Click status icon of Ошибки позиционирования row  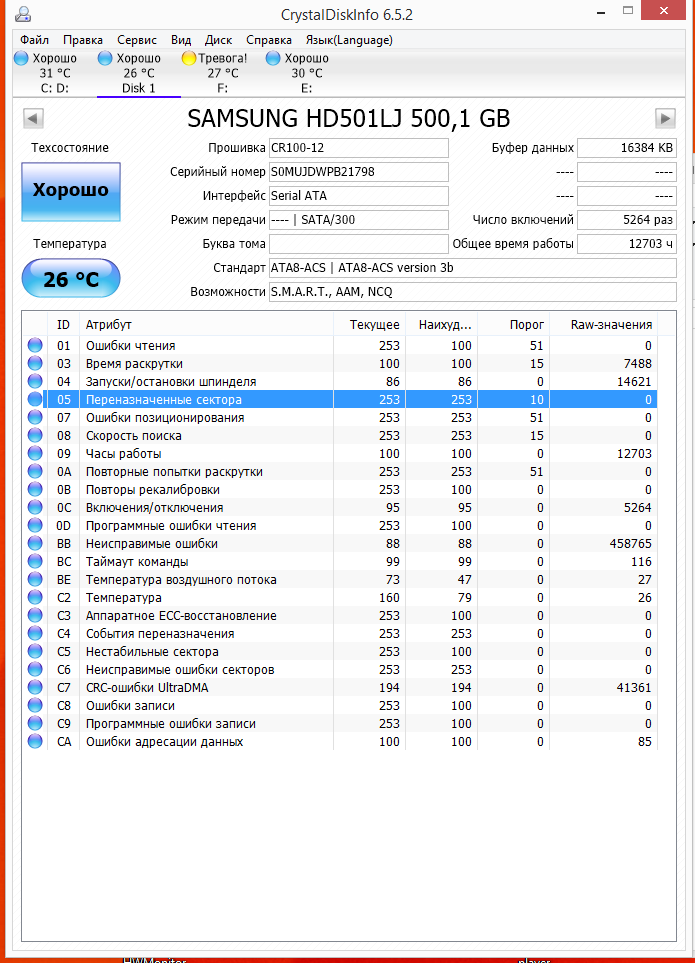35,417
